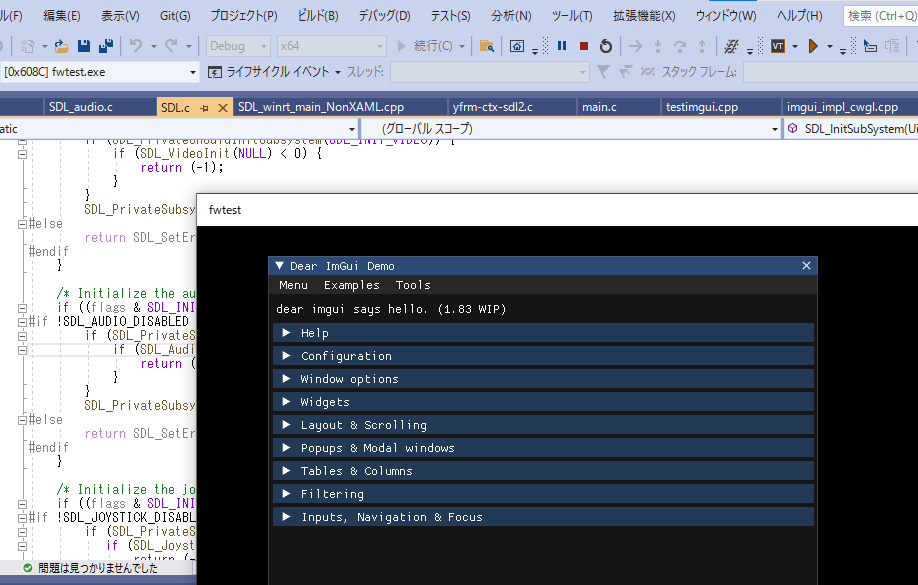Open the ImGui Menu menu
This screenshot has height=585, width=918.
[293, 285]
